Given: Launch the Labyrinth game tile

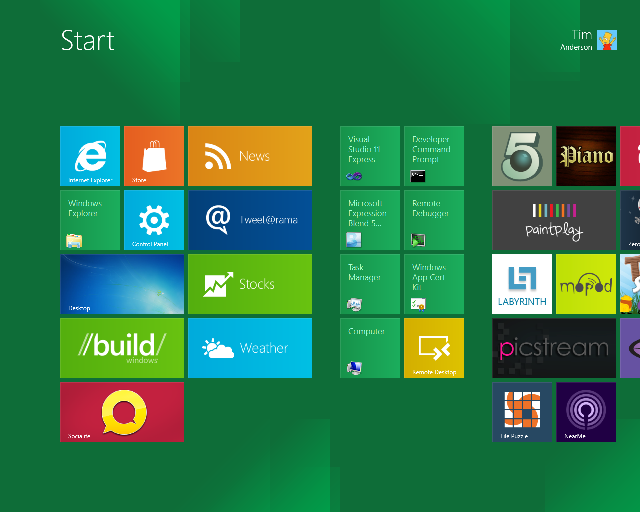Looking at the screenshot, I should coord(522,284).
